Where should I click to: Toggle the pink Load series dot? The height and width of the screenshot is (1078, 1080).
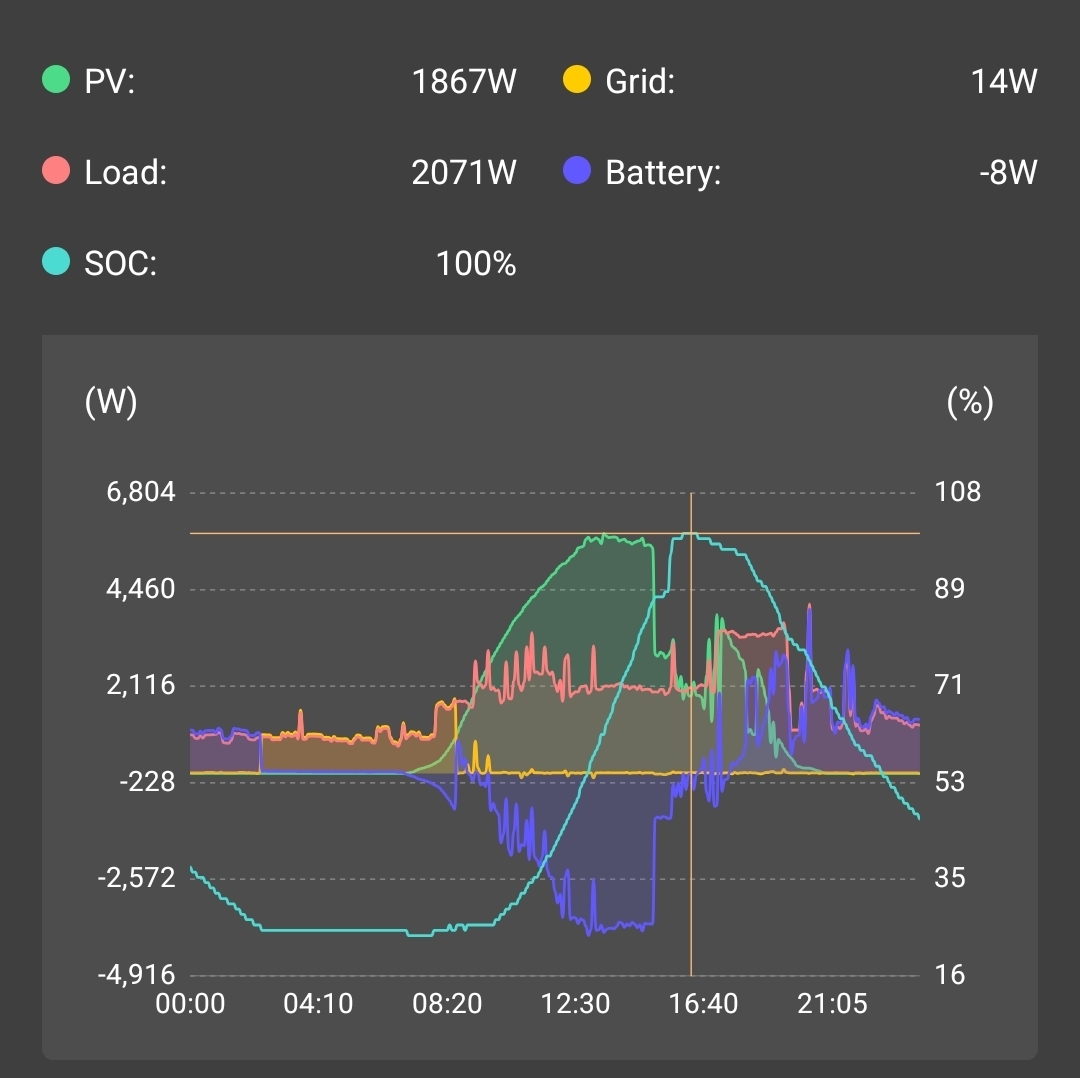[56, 170]
